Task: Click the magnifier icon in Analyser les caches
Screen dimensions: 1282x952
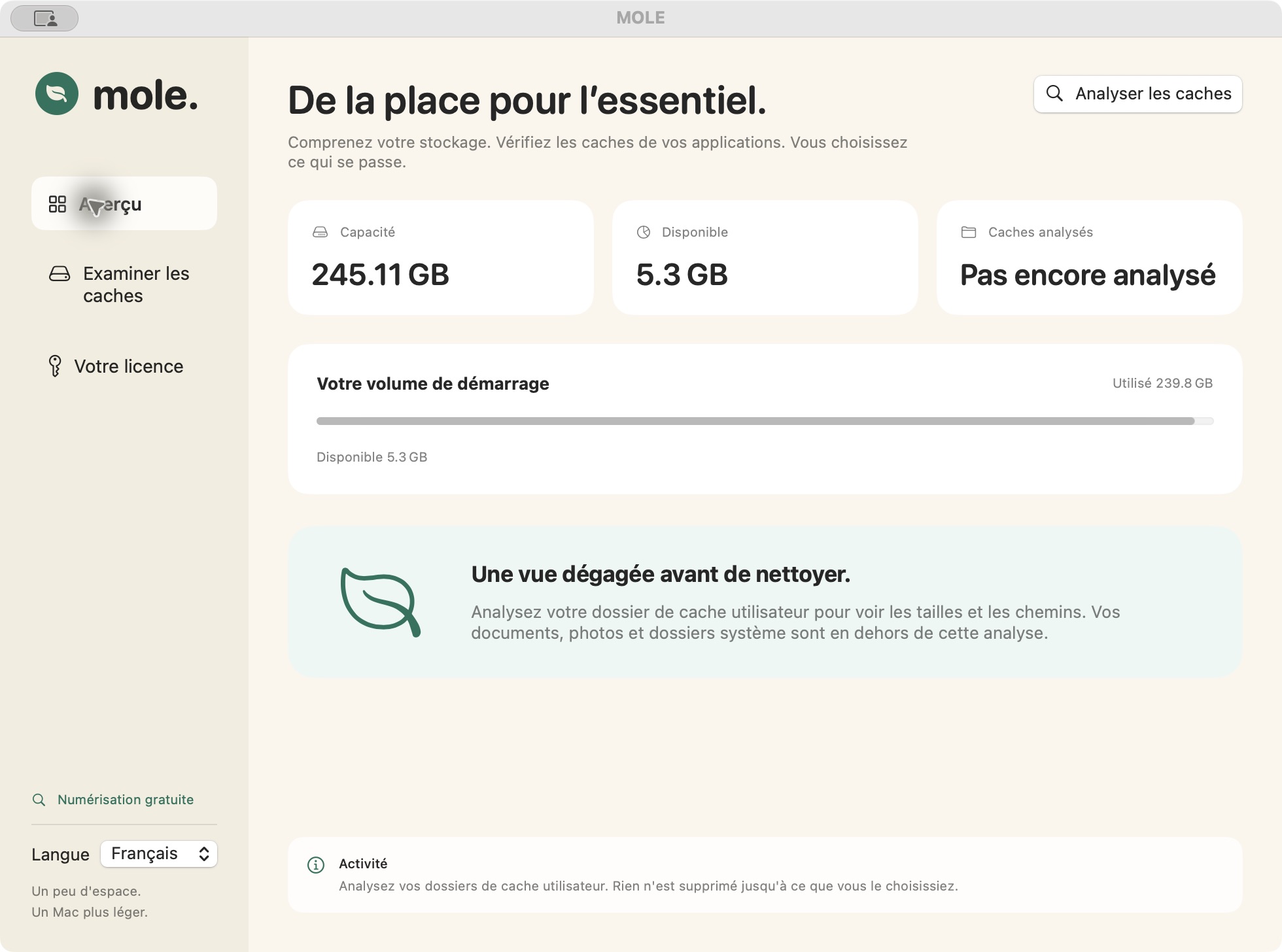Action: 1054,93
